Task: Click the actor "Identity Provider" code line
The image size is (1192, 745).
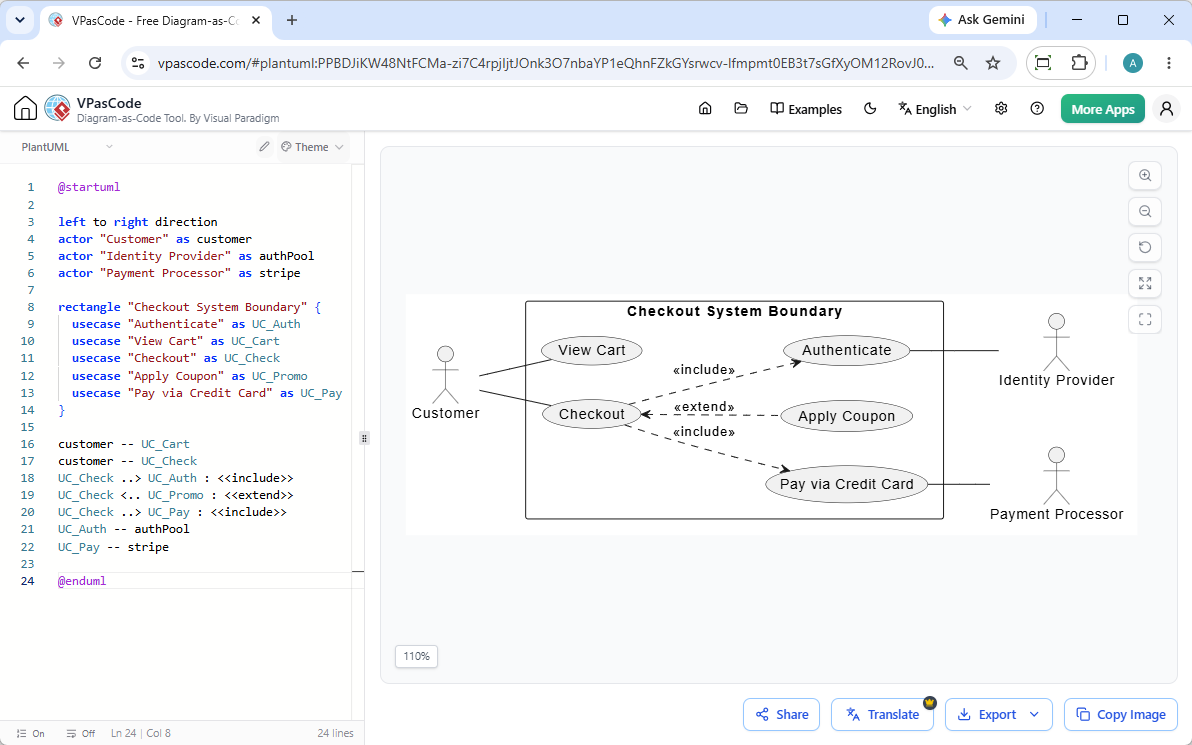Action: point(185,256)
